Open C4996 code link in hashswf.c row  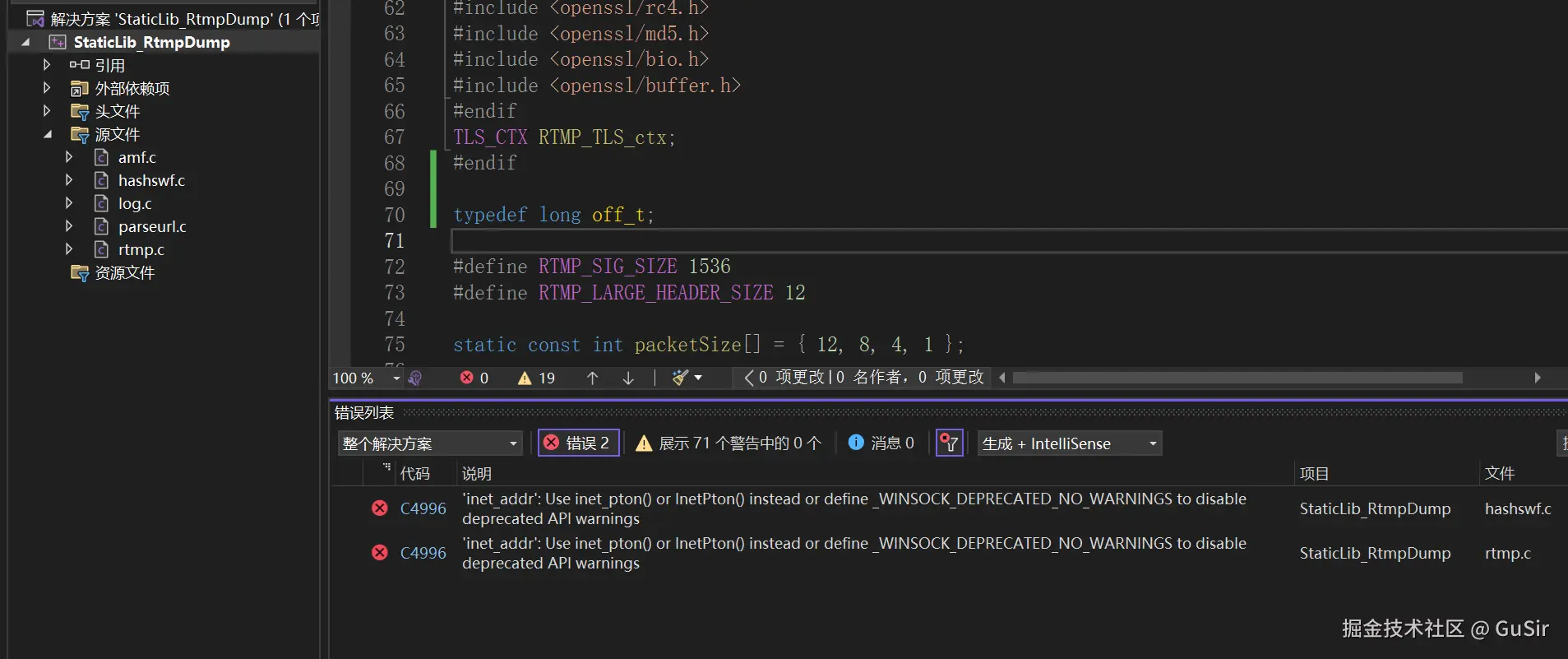pyautogui.click(x=423, y=508)
